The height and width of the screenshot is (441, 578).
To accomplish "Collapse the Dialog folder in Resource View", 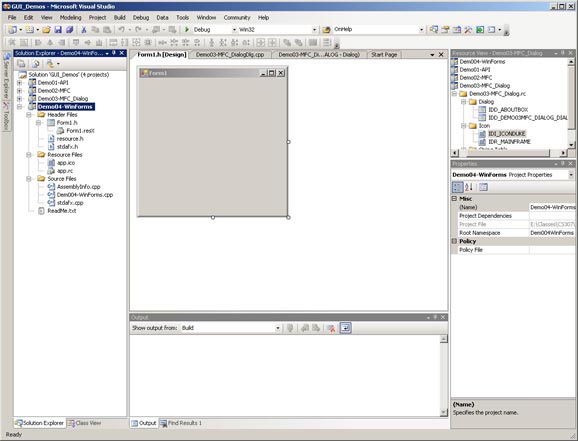I will pyautogui.click(x=464, y=102).
